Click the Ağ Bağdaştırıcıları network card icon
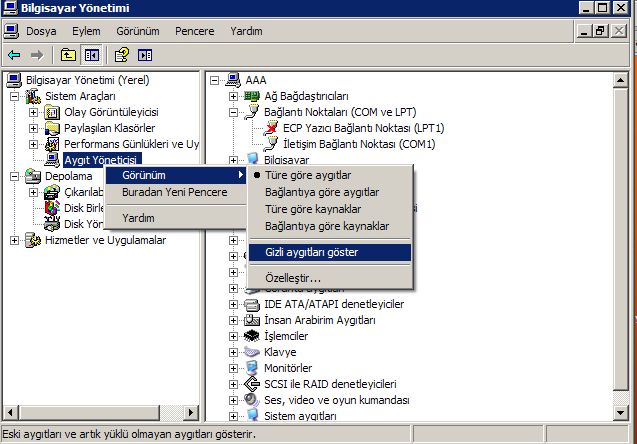This screenshot has height=444, width=637. 252,96
